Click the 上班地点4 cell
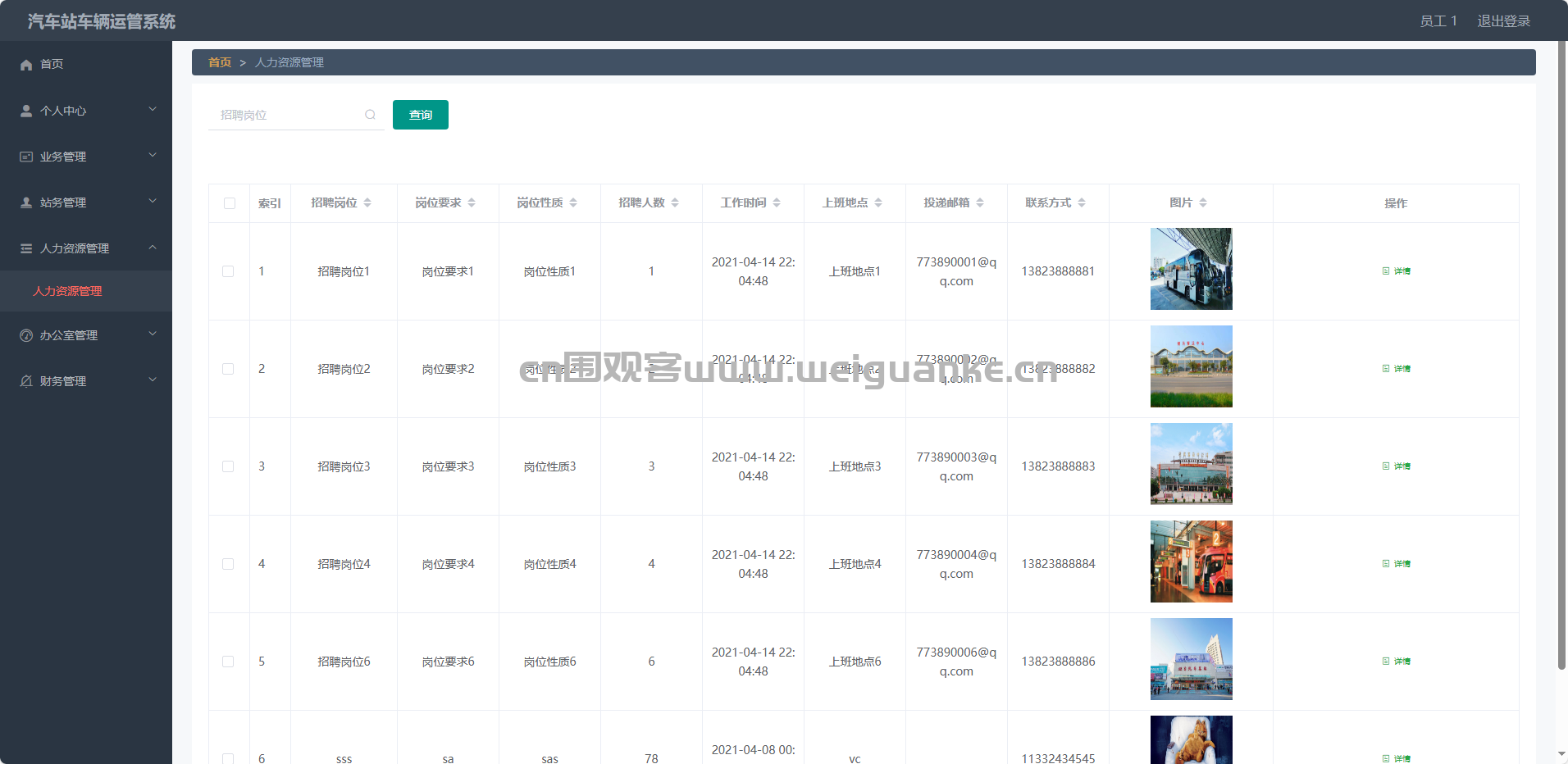Viewport: 1568px width, 764px height. (855, 564)
